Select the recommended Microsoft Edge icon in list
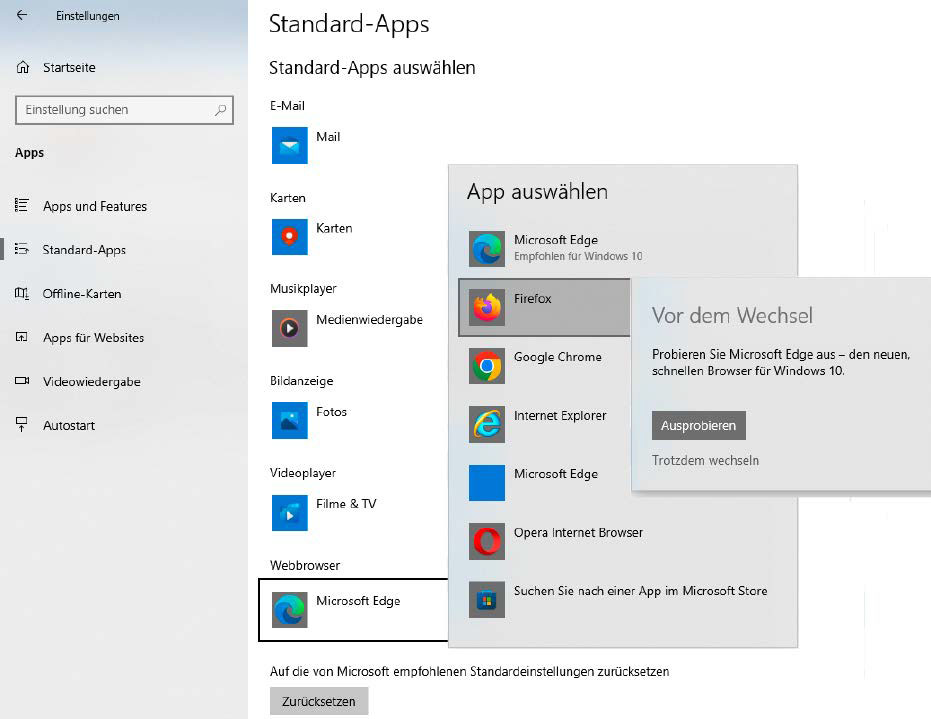The width and height of the screenshot is (931, 719). point(487,249)
